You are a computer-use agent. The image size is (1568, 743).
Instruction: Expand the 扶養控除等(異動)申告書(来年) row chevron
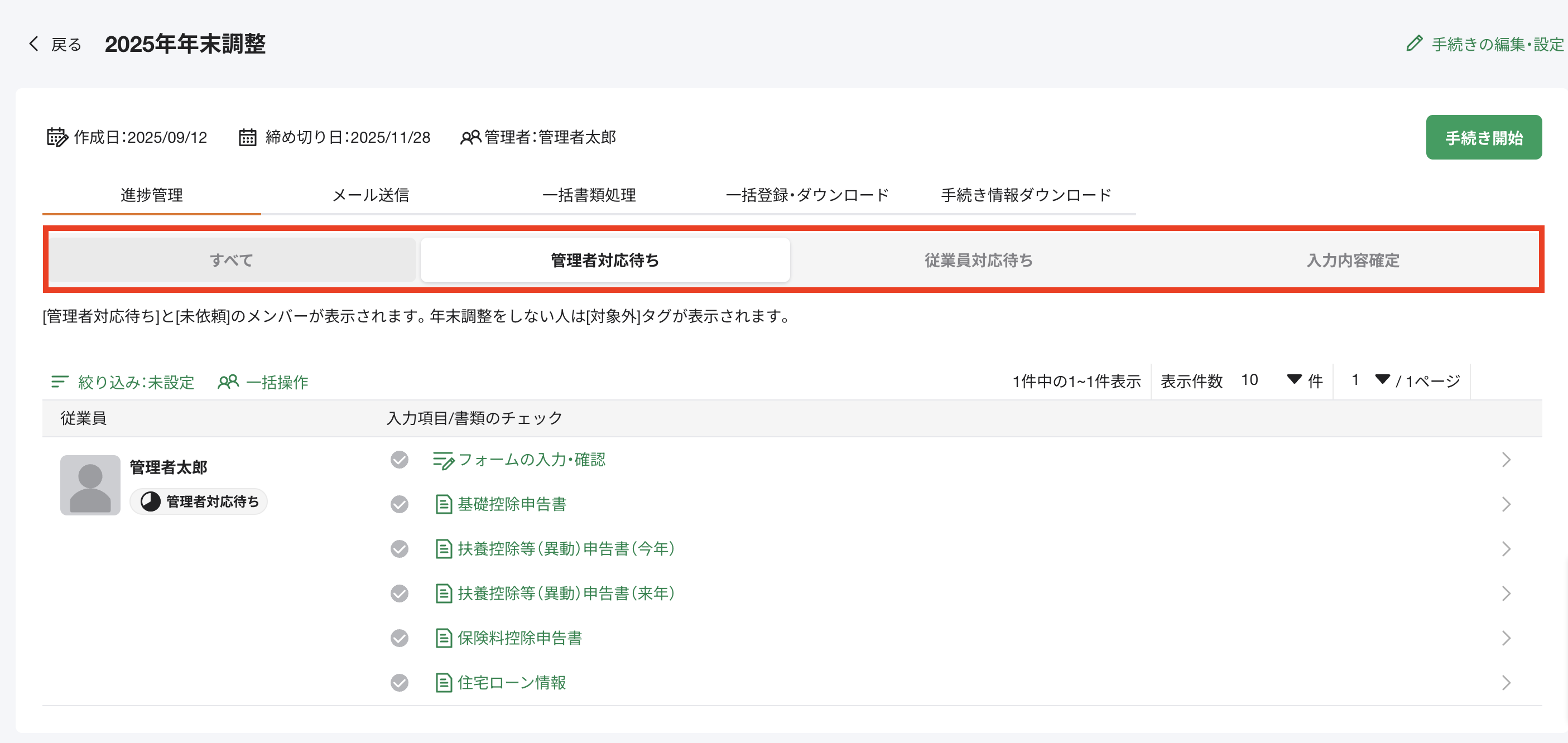click(1506, 594)
